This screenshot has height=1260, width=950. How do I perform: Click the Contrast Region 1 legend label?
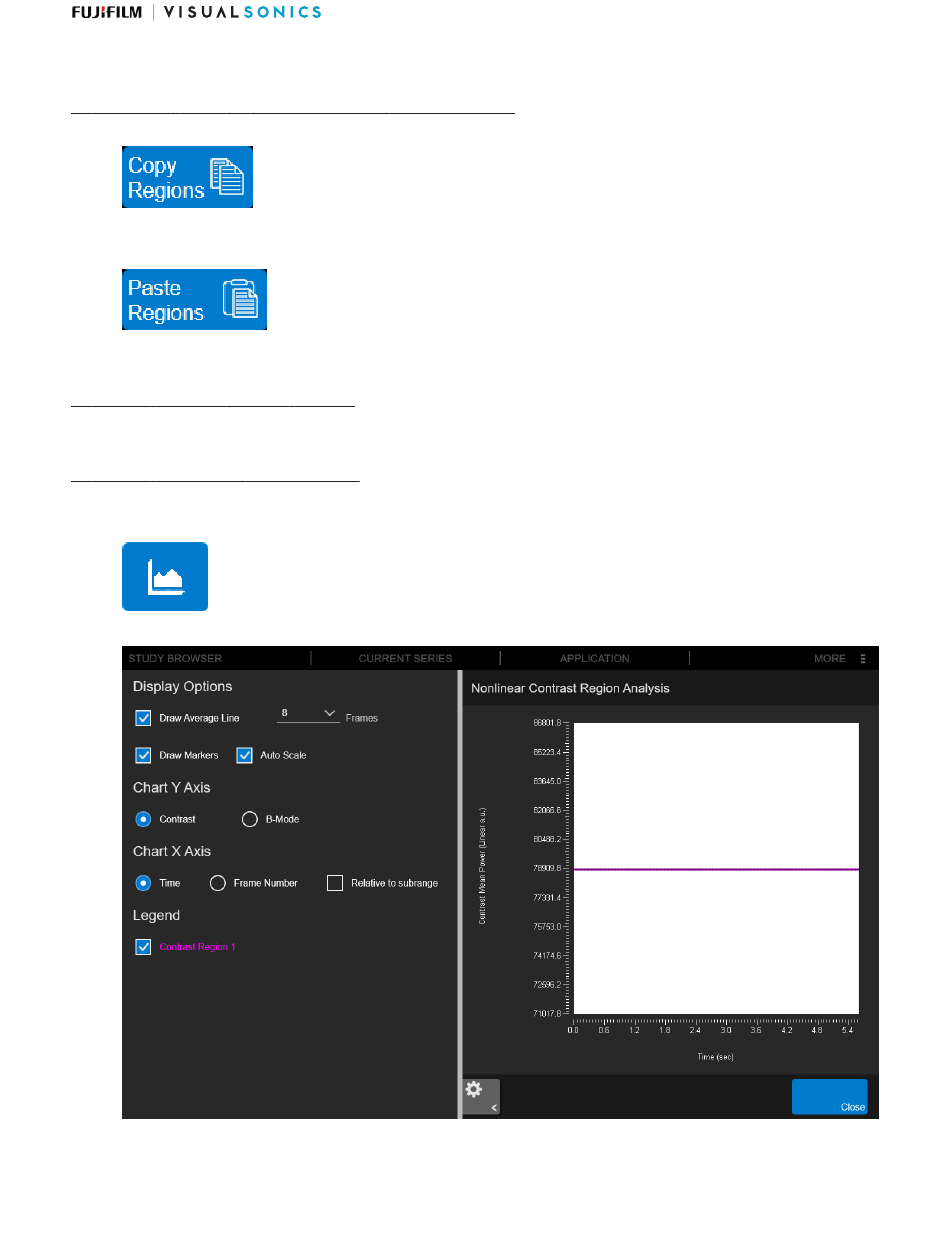[198, 947]
